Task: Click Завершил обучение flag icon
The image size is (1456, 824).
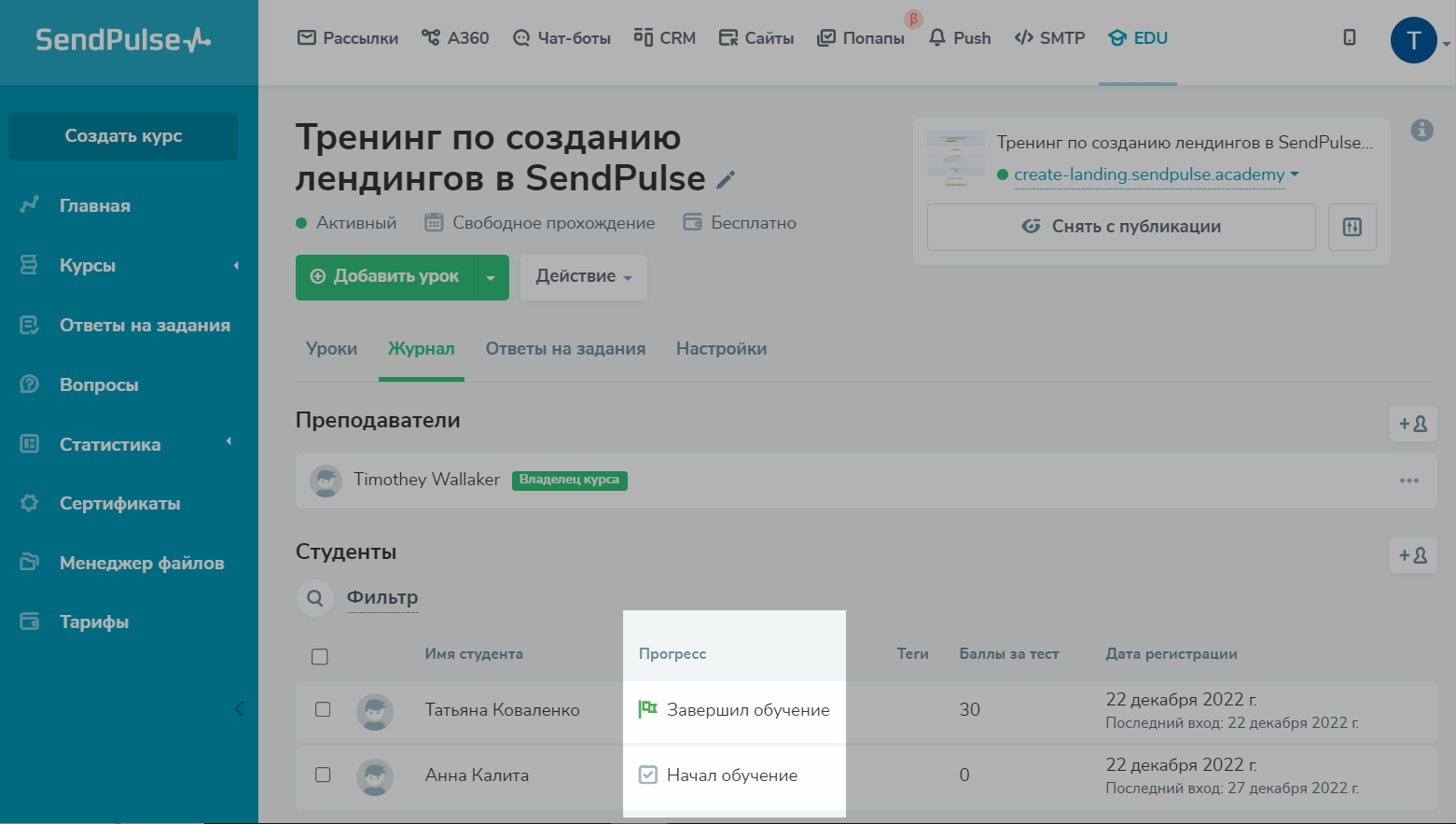Action: click(x=648, y=709)
